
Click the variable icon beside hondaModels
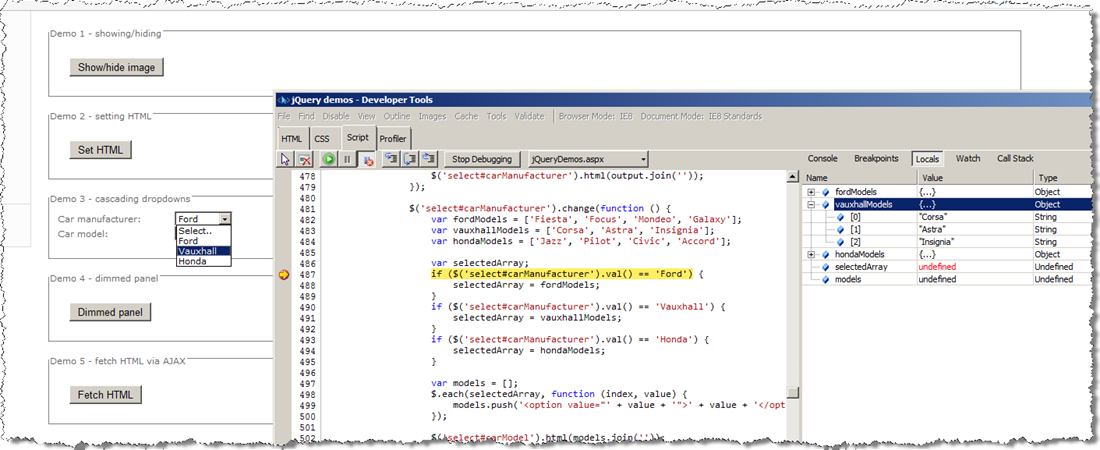[x=826, y=254]
